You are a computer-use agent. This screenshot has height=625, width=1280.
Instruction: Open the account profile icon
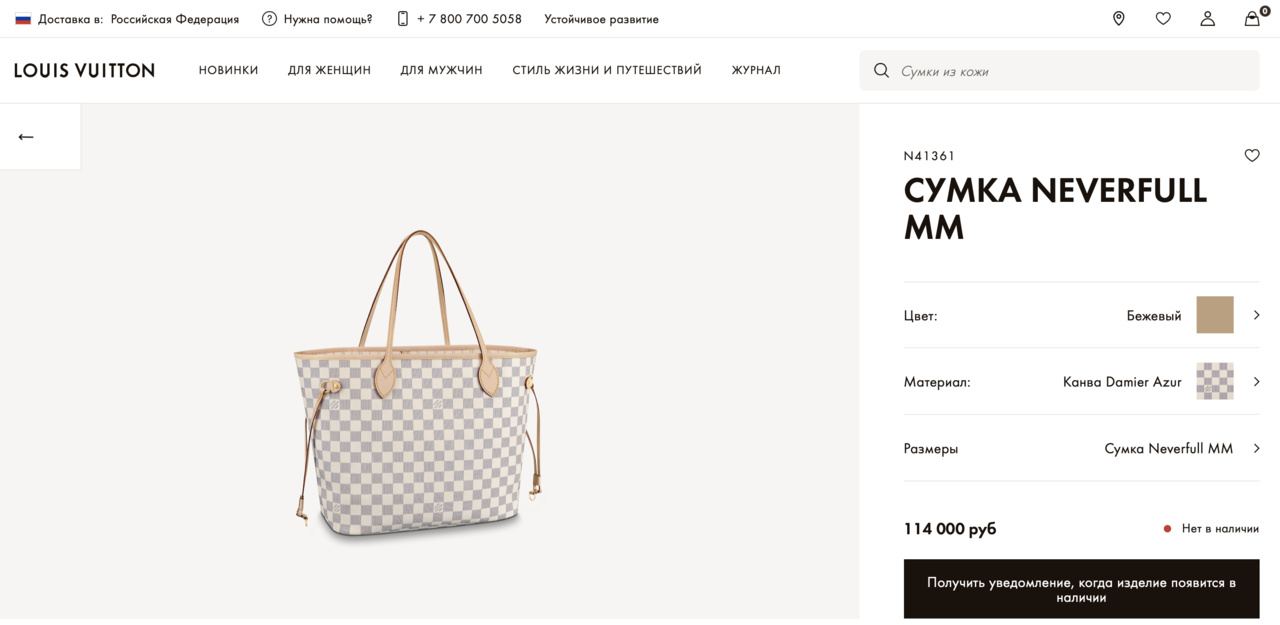[x=1208, y=19]
